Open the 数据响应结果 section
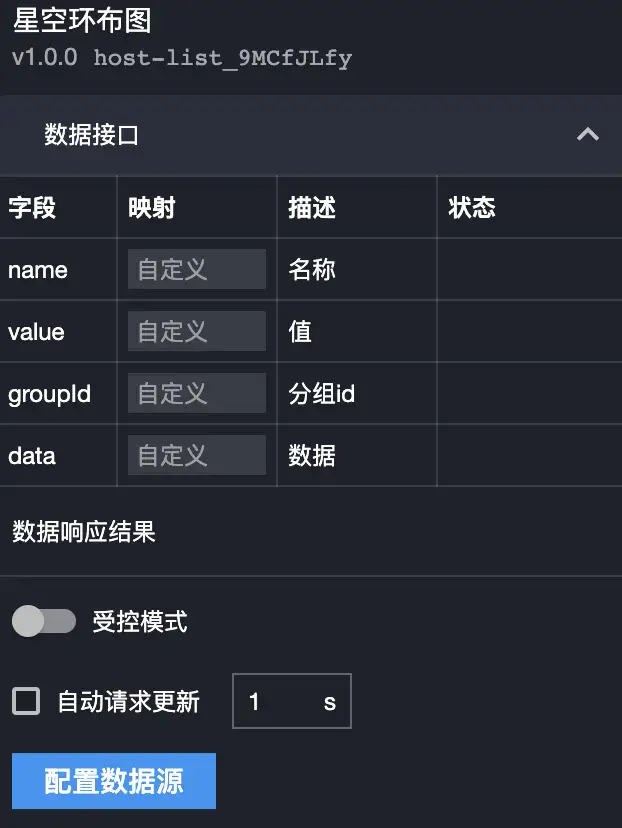Image resolution: width=622 pixels, height=828 pixels. [84, 532]
